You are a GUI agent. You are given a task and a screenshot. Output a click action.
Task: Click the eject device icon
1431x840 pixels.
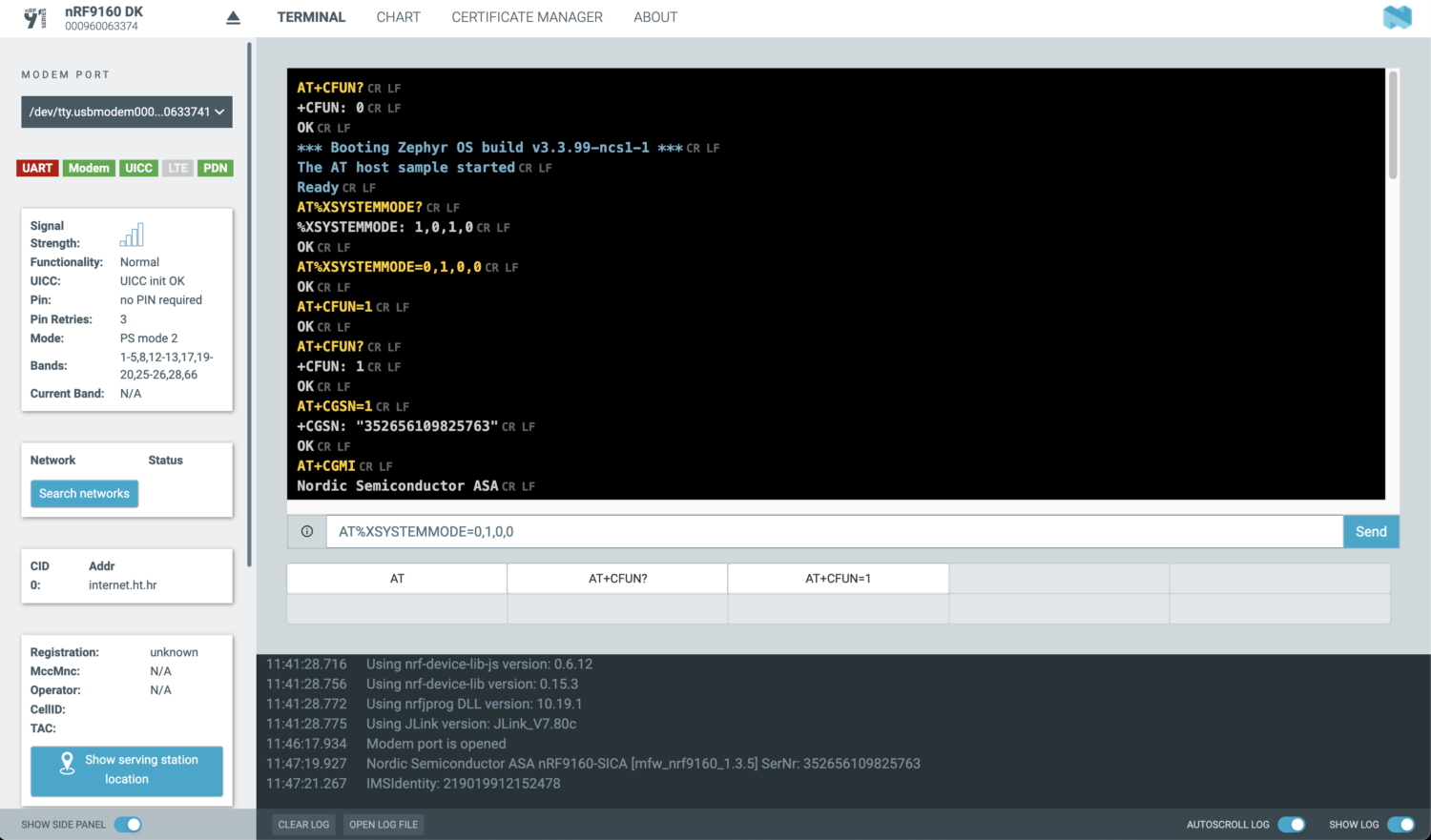point(233,18)
